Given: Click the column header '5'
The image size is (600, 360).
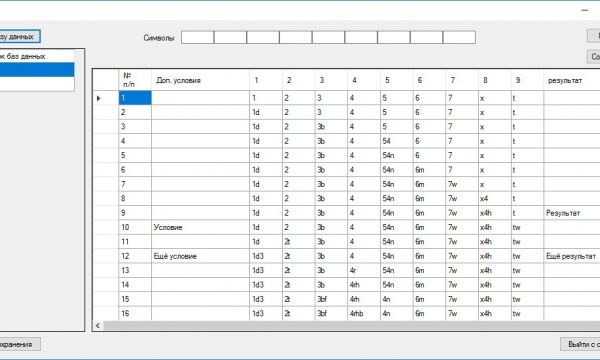Looking at the screenshot, I should [x=397, y=80].
